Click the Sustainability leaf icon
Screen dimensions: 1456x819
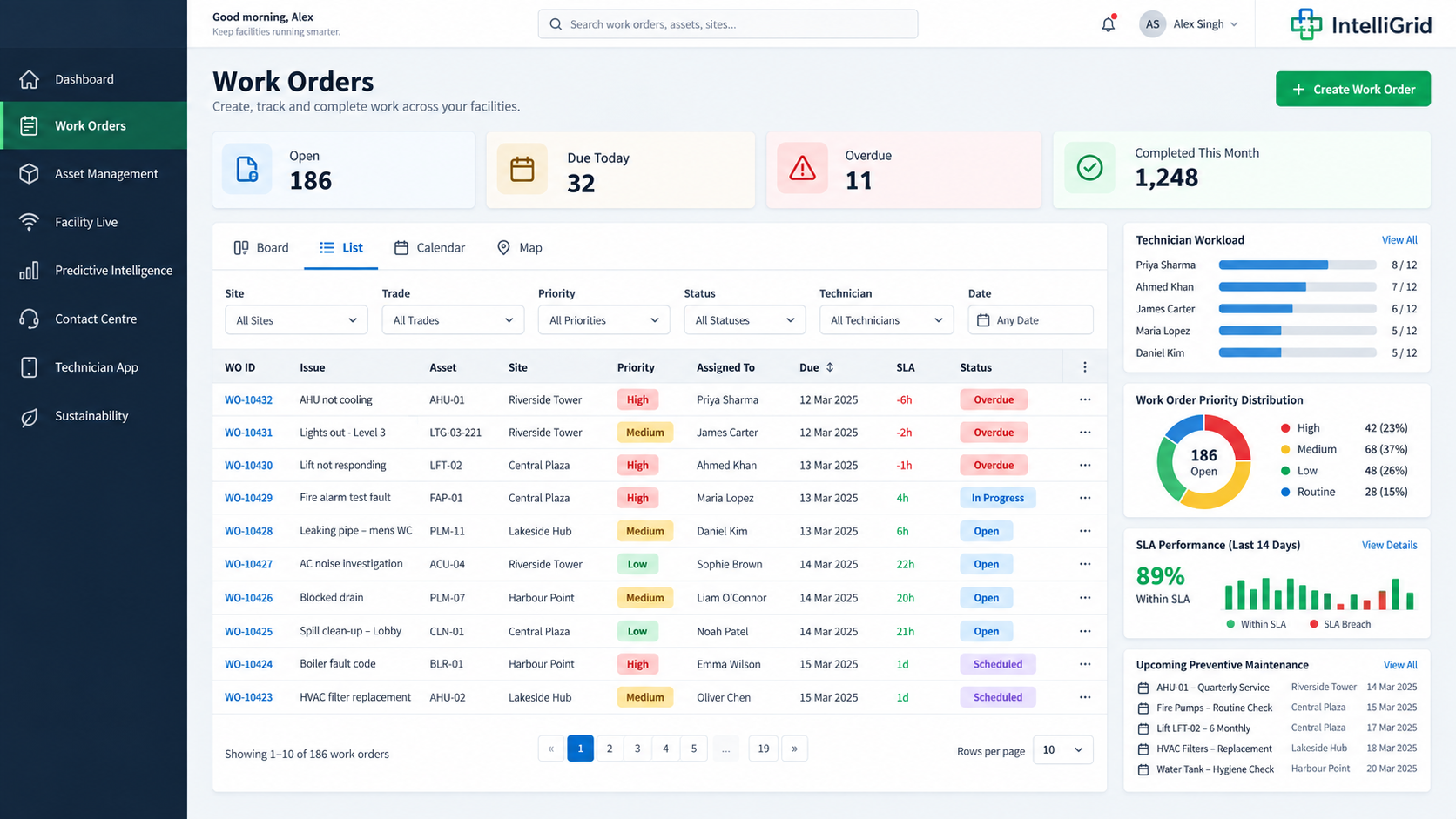29,416
